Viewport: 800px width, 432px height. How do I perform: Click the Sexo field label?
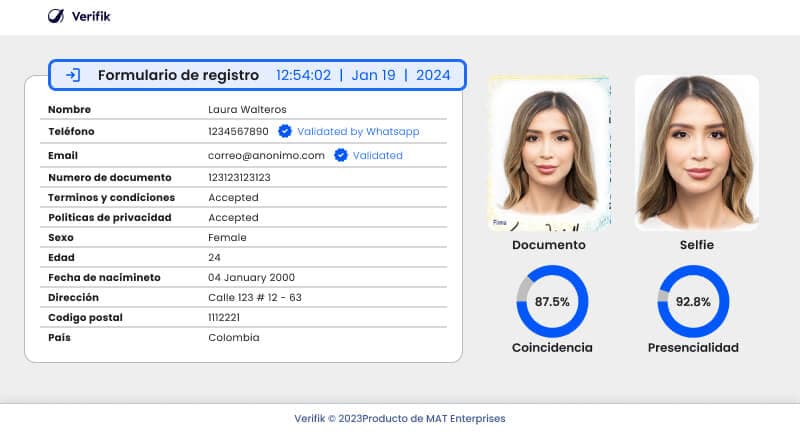pyautogui.click(x=61, y=237)
